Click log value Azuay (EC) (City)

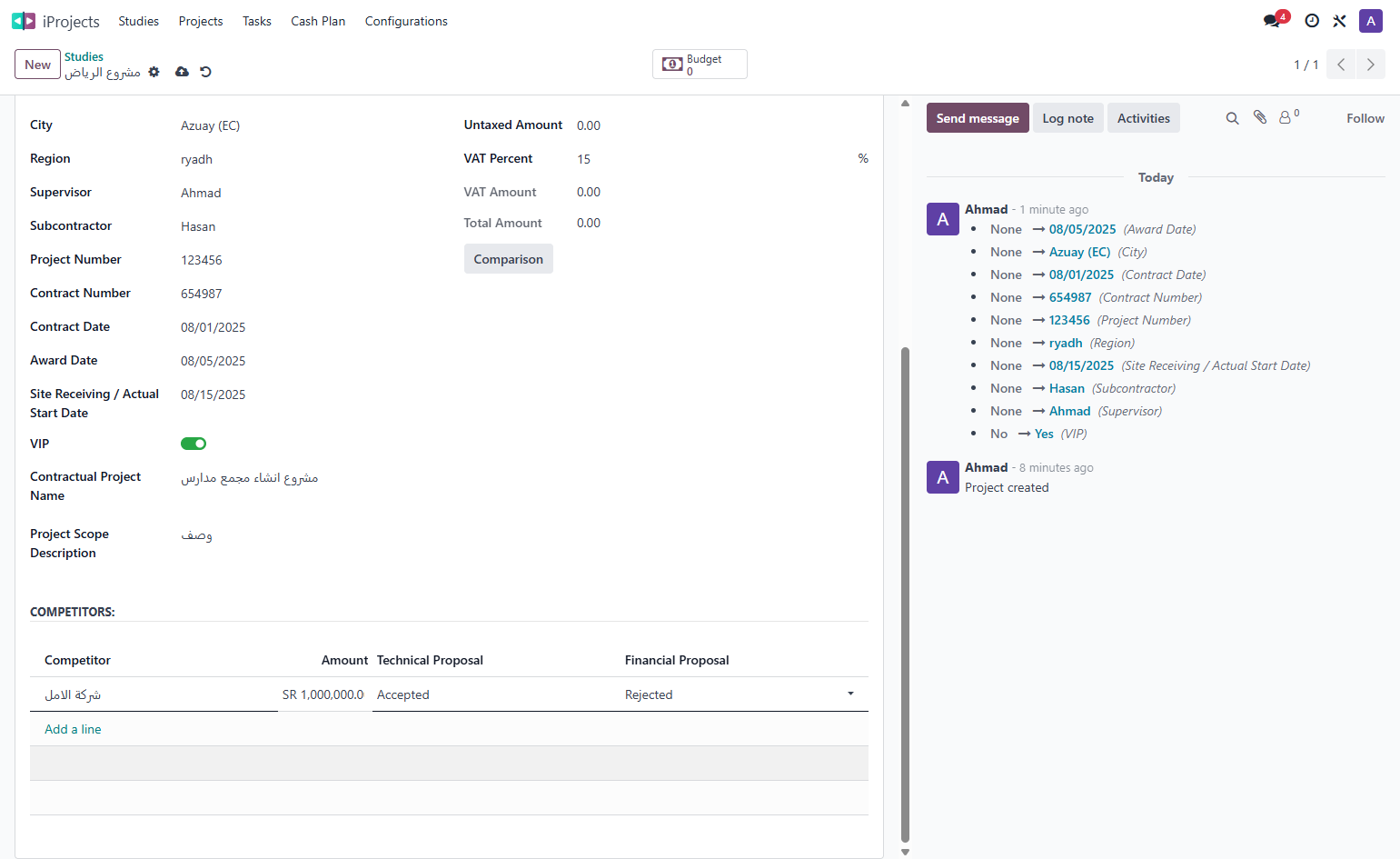[x=1079, y=252]
